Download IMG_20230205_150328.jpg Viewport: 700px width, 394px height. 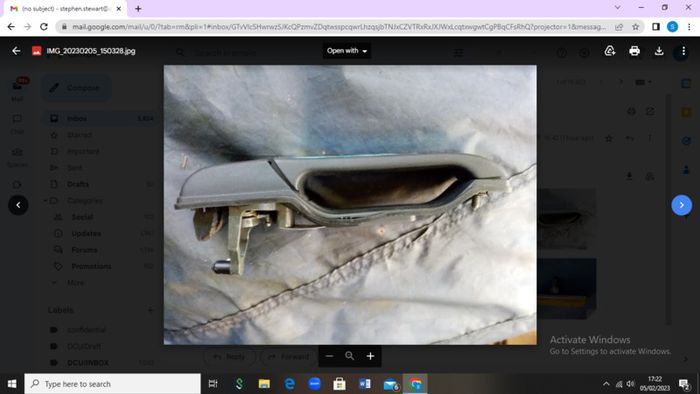[659, 51]
